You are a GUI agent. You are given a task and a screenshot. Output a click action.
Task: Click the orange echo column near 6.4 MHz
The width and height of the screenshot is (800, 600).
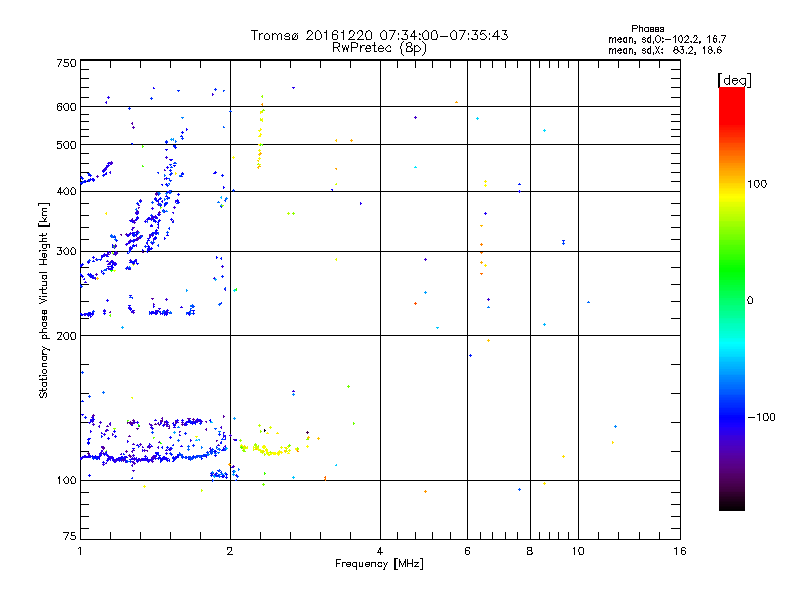(483, 250)
